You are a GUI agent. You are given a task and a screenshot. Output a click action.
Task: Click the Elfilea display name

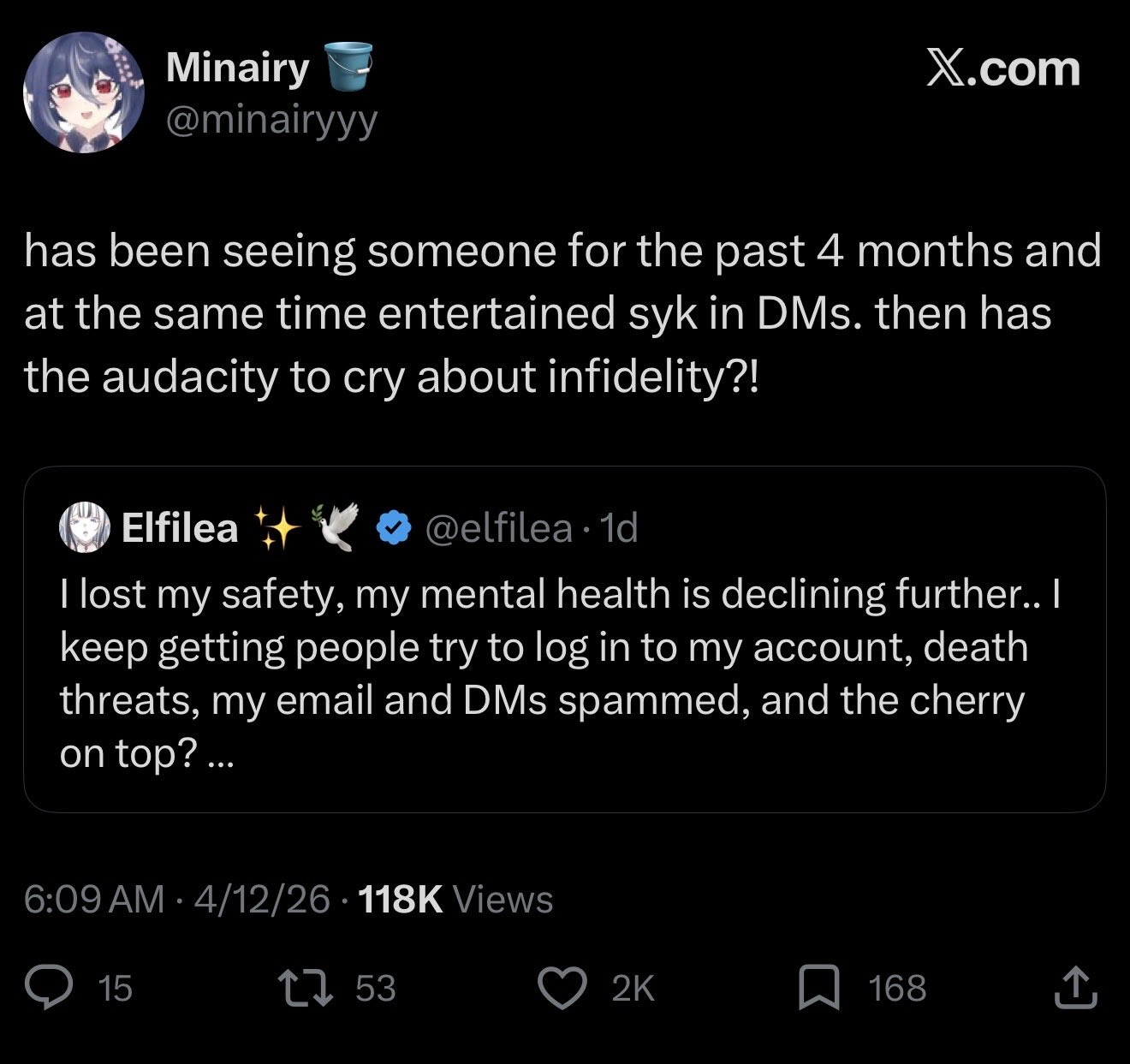[x=180, y=528]
